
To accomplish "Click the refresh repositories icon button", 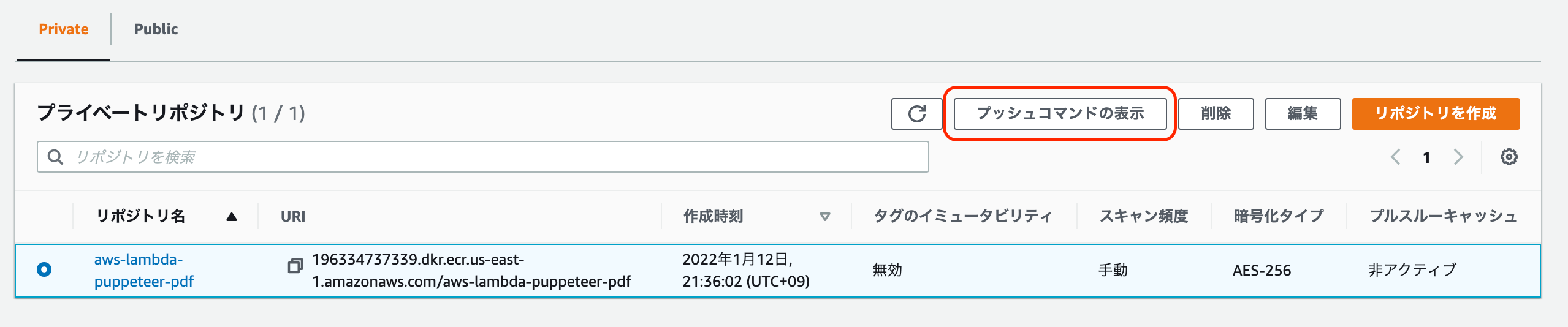I will 916,114.
